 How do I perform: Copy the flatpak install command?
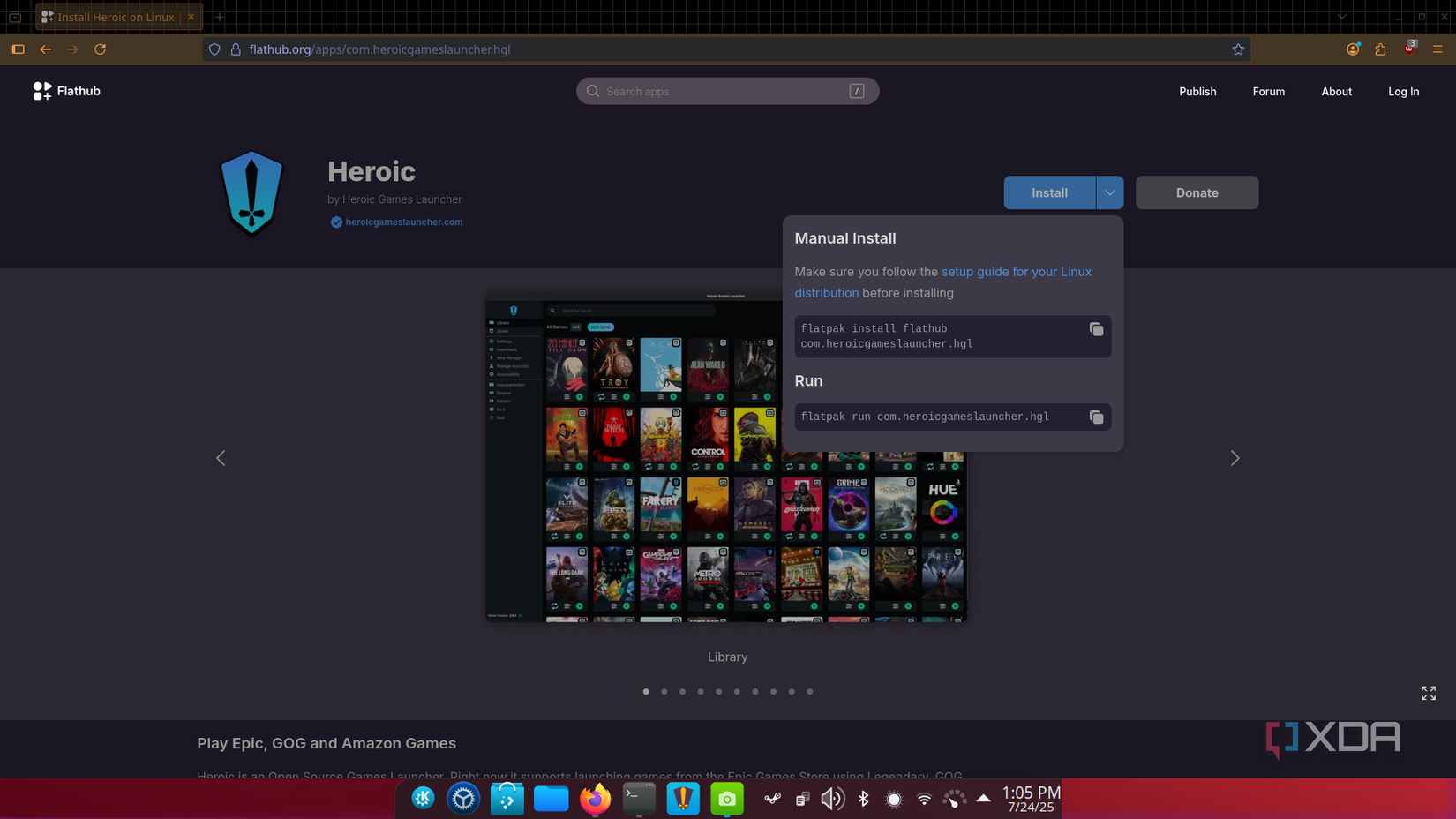[1096, 329]
